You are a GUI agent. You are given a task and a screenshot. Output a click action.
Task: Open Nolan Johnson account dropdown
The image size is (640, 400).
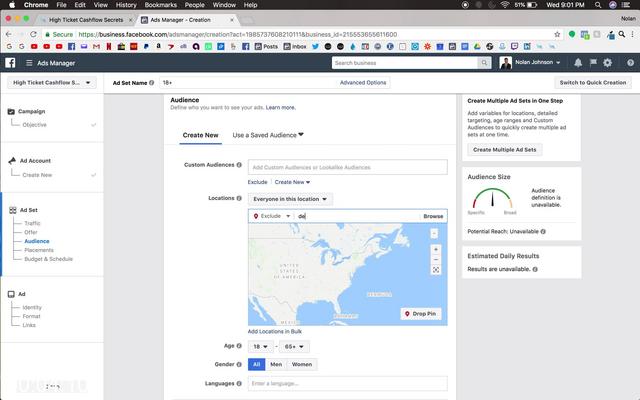click(537, 62)
